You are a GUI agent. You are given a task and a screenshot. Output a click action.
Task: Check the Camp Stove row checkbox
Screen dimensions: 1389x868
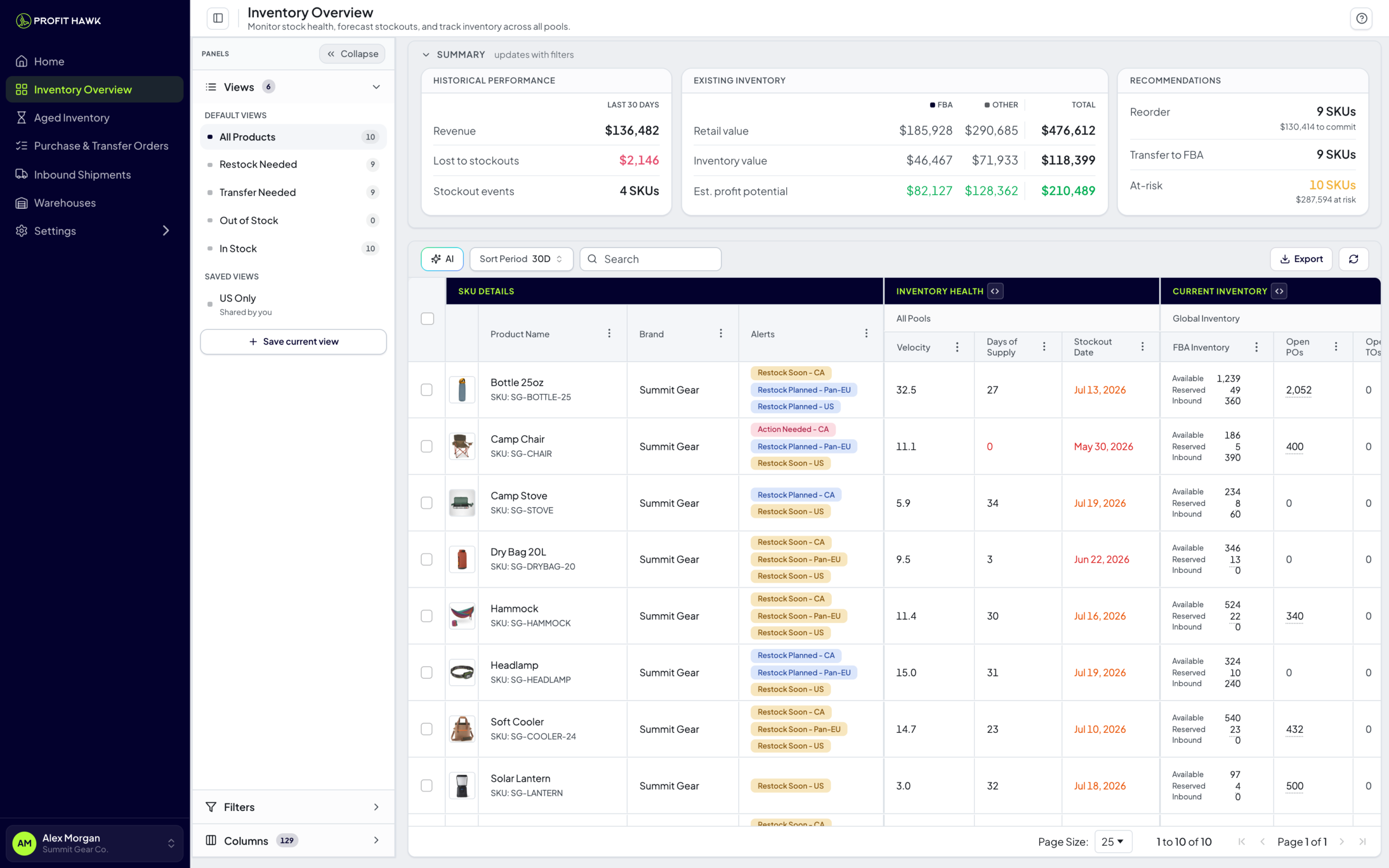pos(426,503)
